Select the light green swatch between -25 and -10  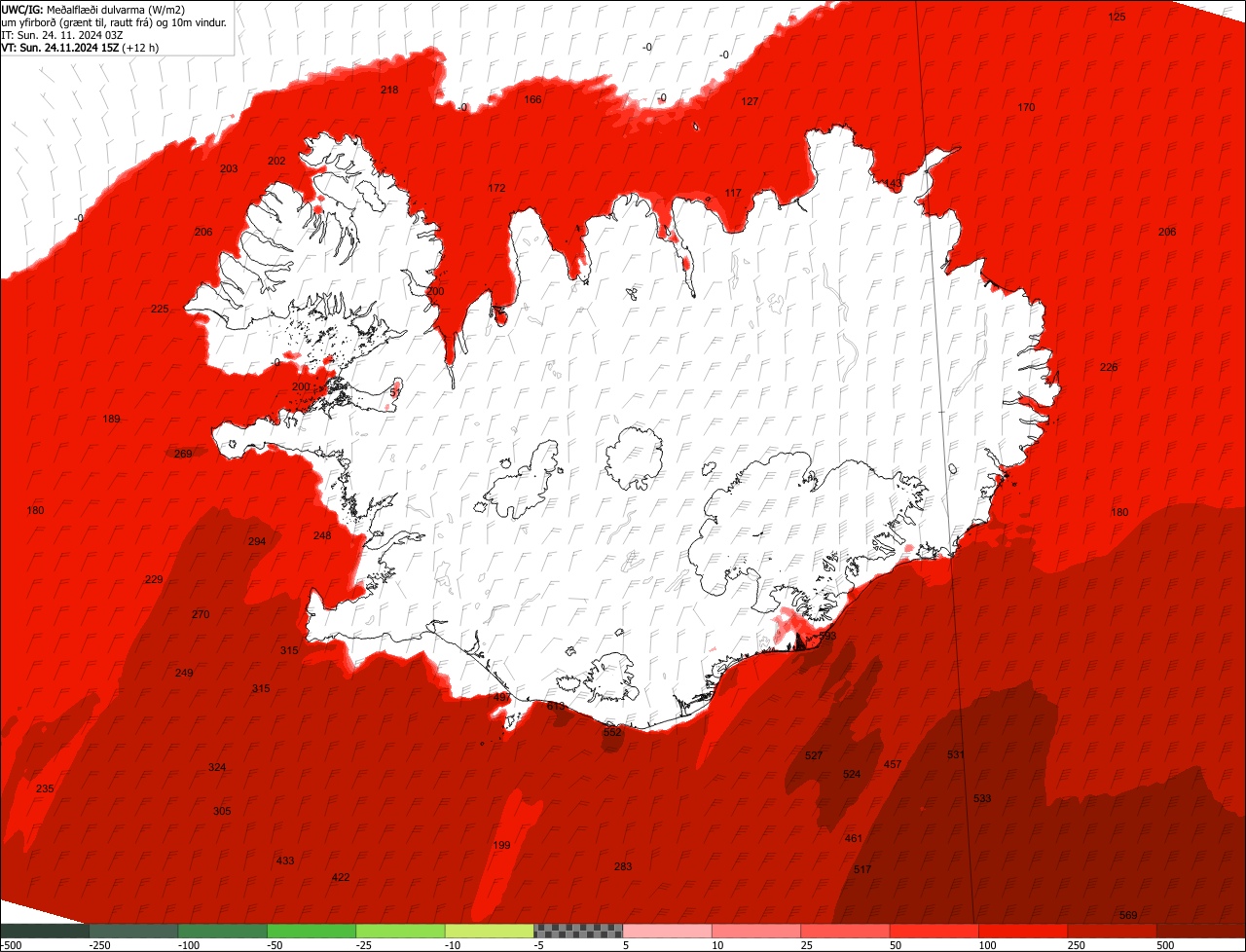pyautogui.click(x=400, y=931)
